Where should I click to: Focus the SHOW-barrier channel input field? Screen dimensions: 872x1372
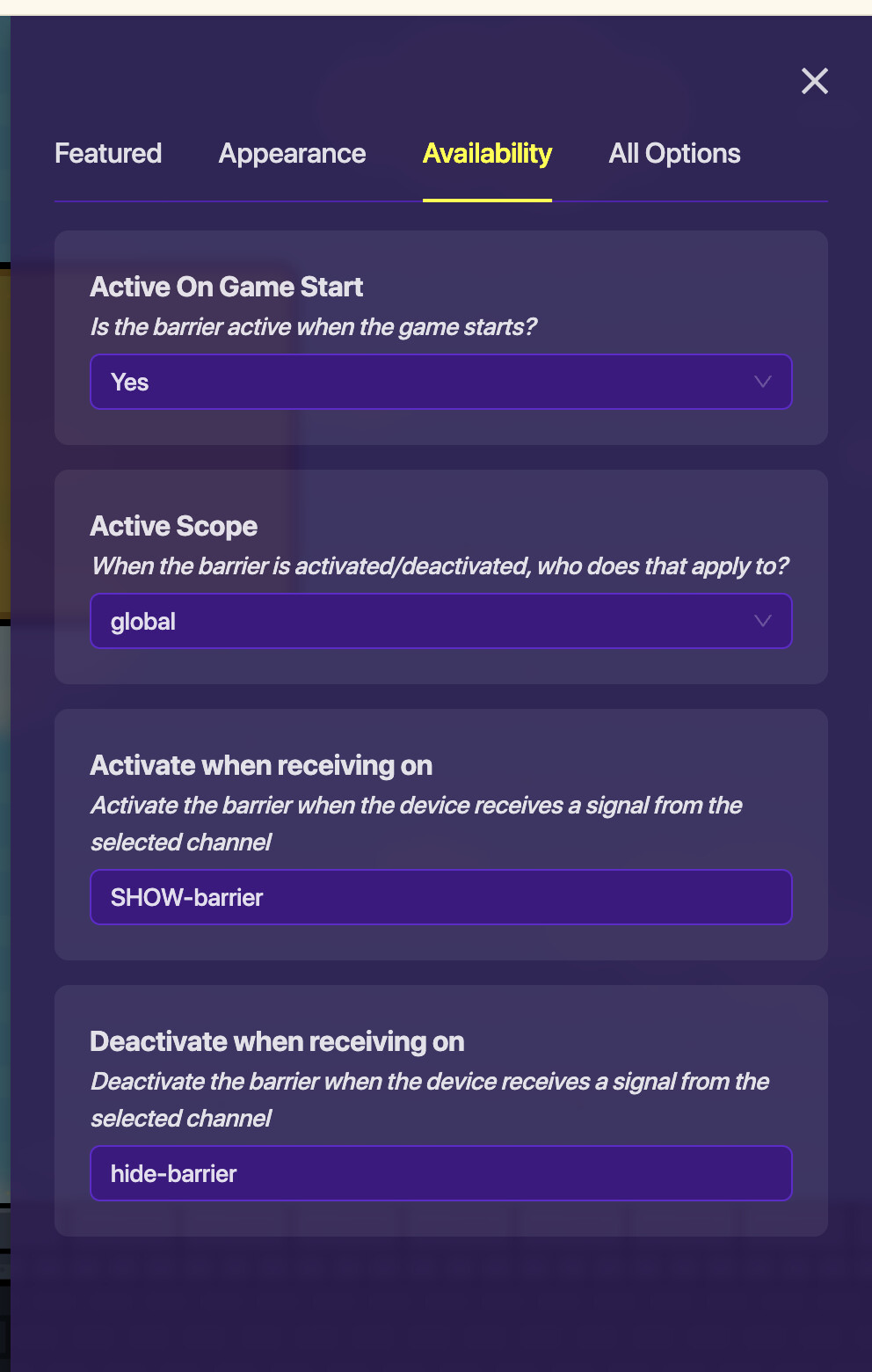pos(440,898)
